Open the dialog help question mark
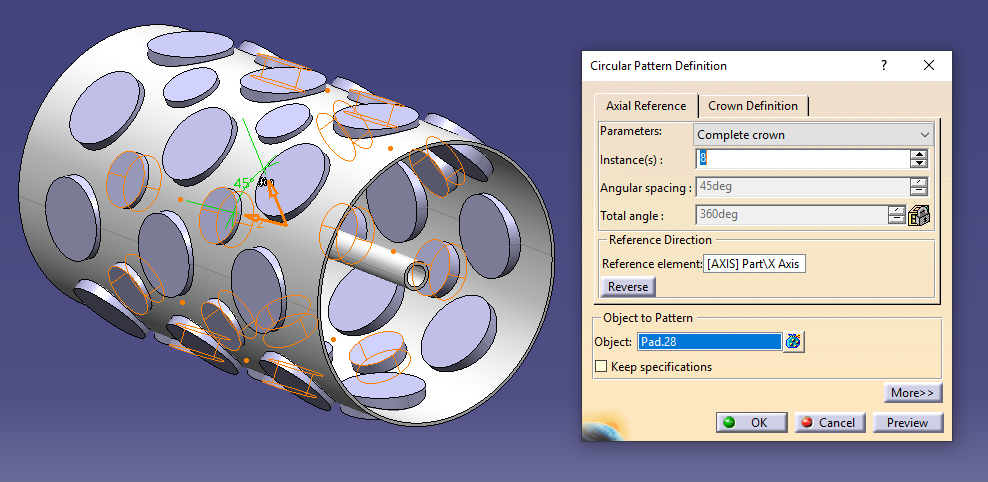 884,65
